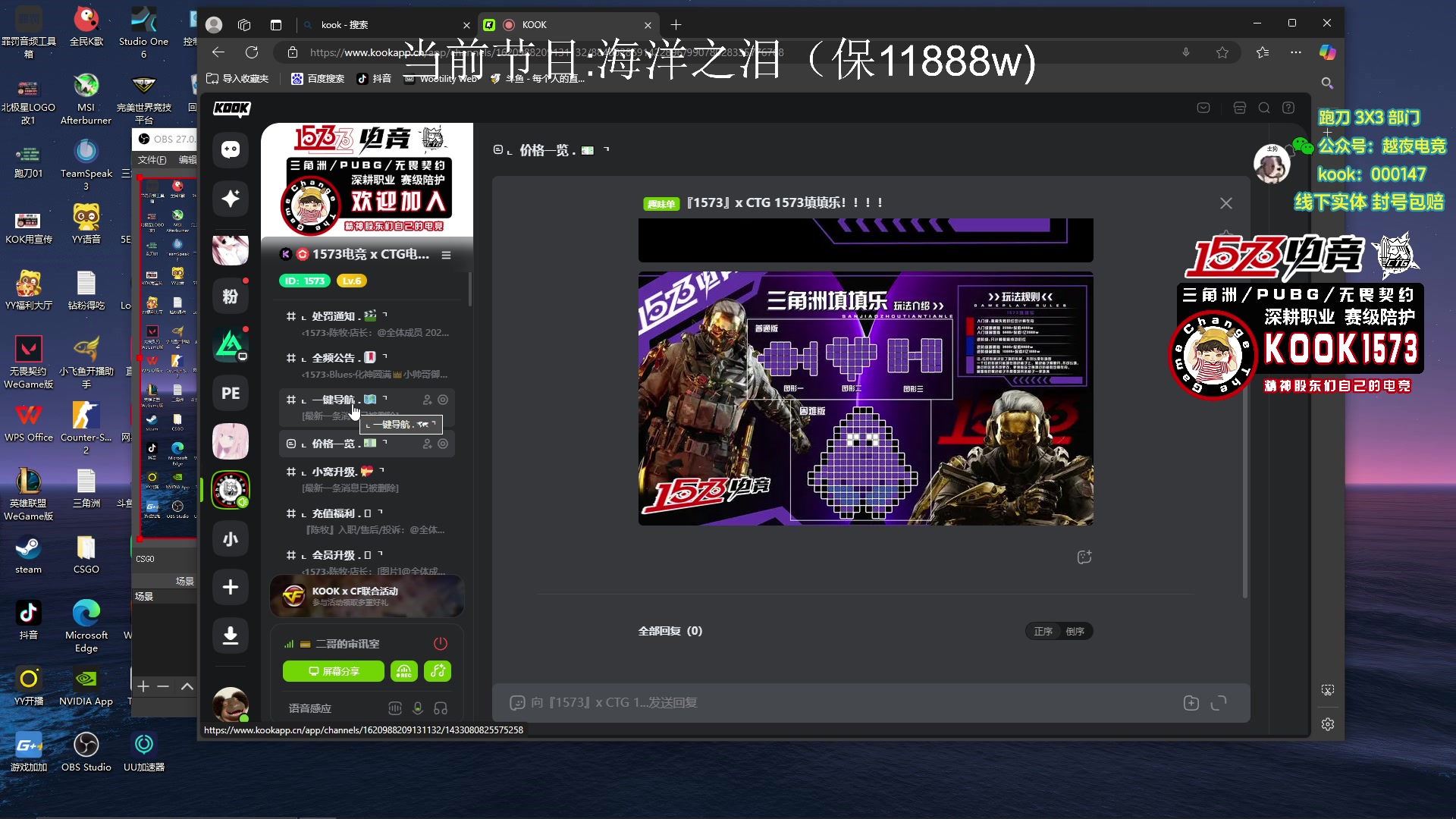Viewport: 1456px width, 819px height.
Task: Add a new server with the plus icon
Action: [x=230, y=587]
